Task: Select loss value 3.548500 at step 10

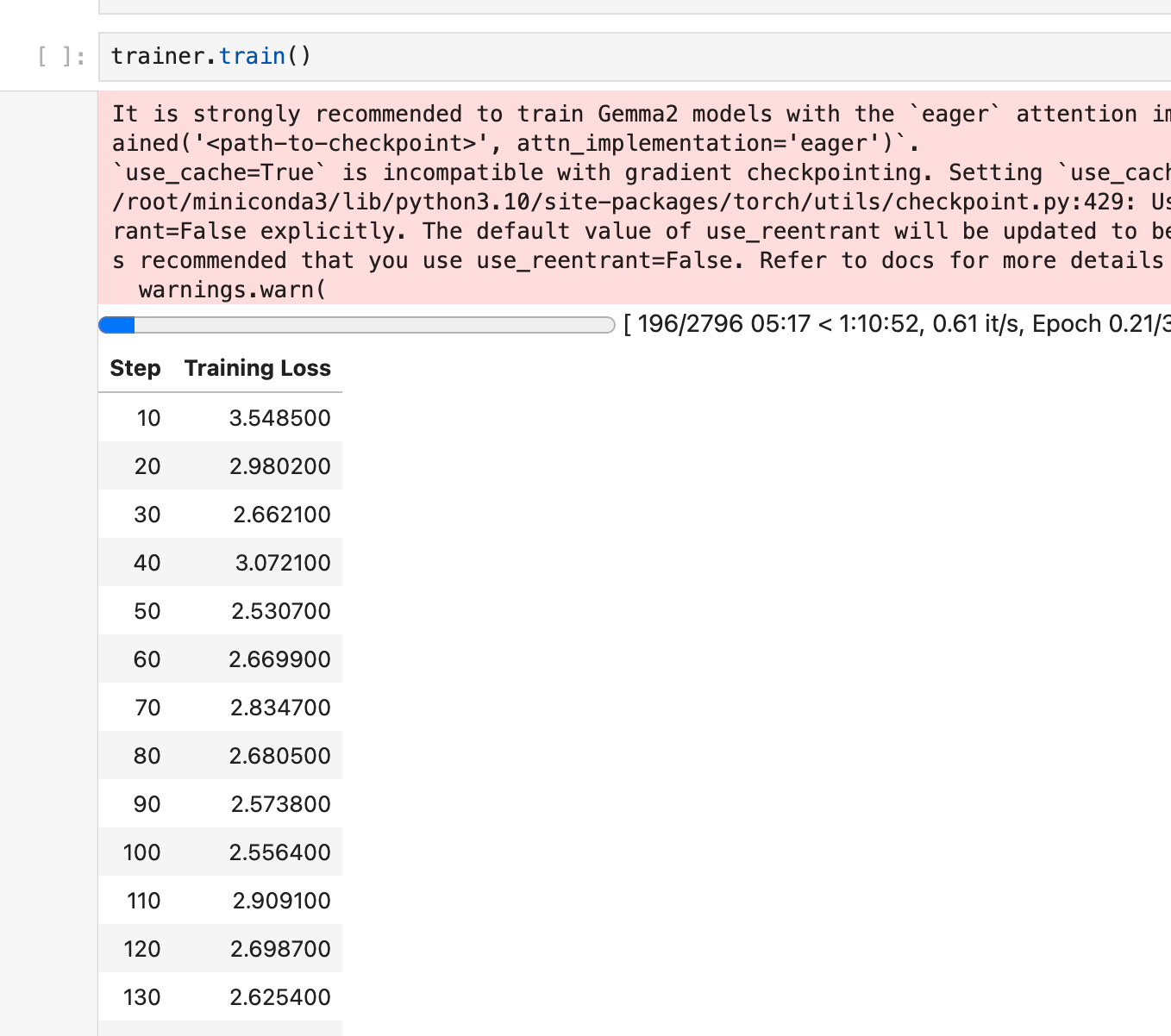Action: [279, 418]
